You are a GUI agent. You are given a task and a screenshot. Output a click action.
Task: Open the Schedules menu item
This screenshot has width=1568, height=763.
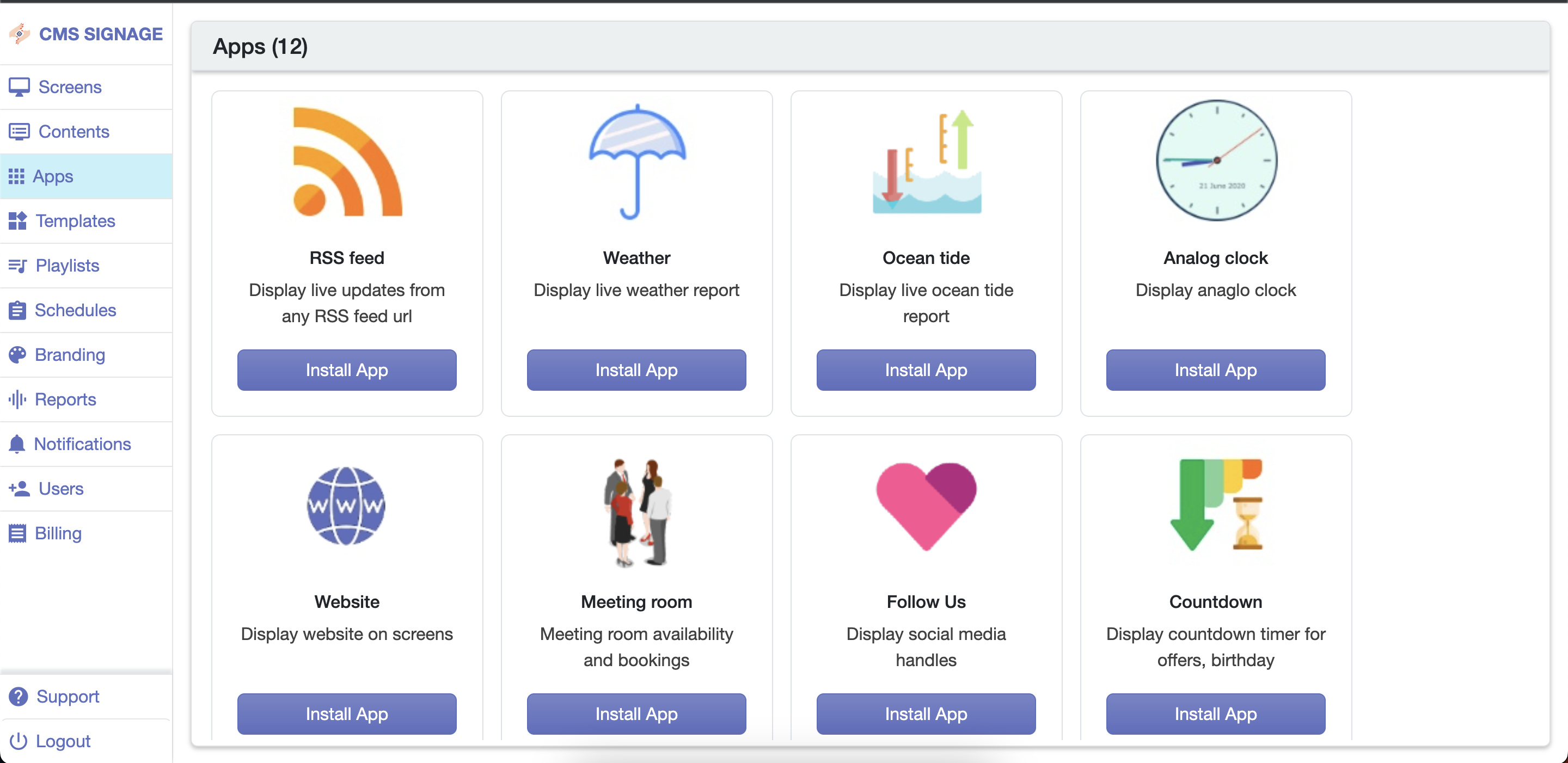[75, 310]
